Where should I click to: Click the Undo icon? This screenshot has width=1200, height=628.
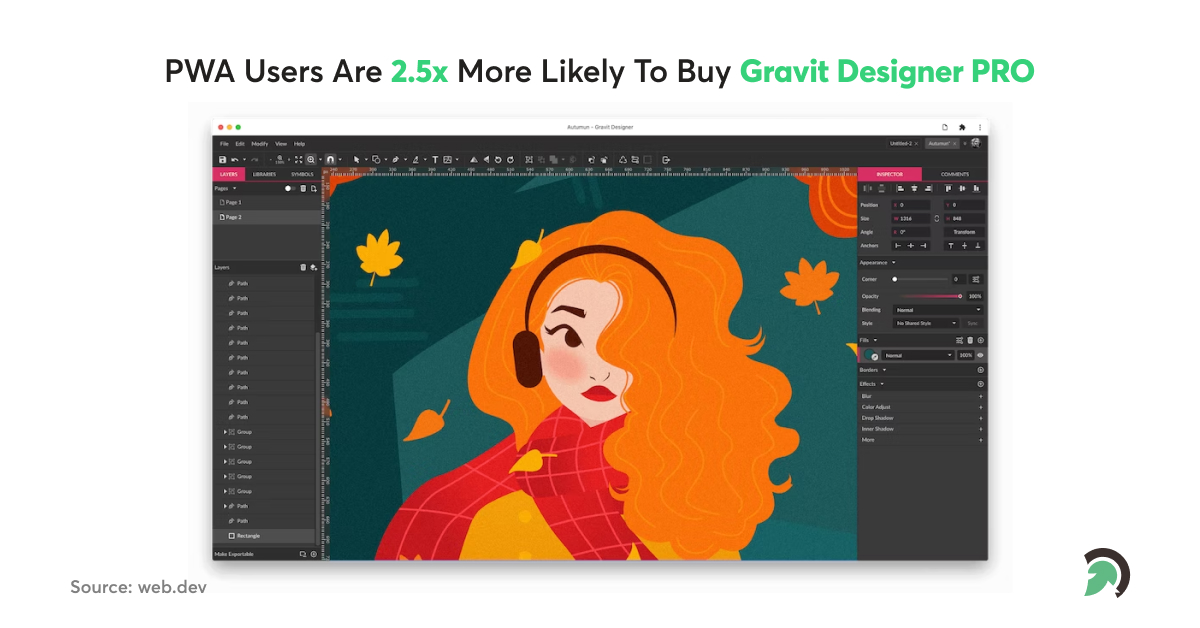[235, 159]
